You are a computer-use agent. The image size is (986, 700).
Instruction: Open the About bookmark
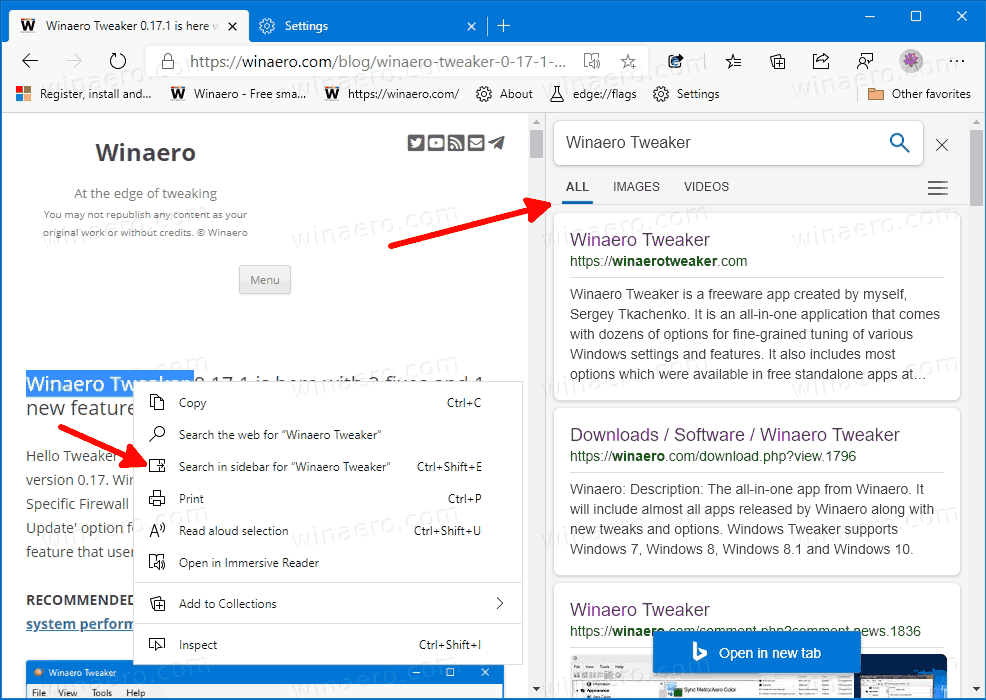pyautogui.click(x=504, y=94)
